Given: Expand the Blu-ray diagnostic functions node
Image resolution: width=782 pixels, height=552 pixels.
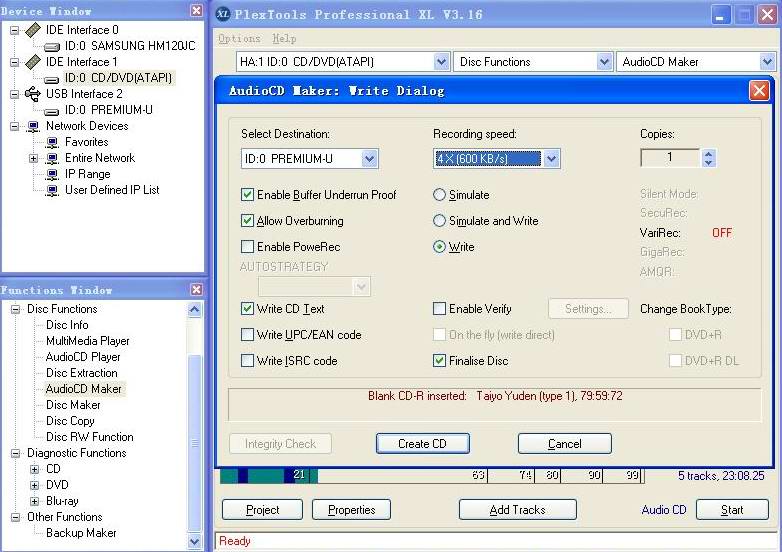Looking at the screenshot, I should pyautogui.click(x=34, y=501).
